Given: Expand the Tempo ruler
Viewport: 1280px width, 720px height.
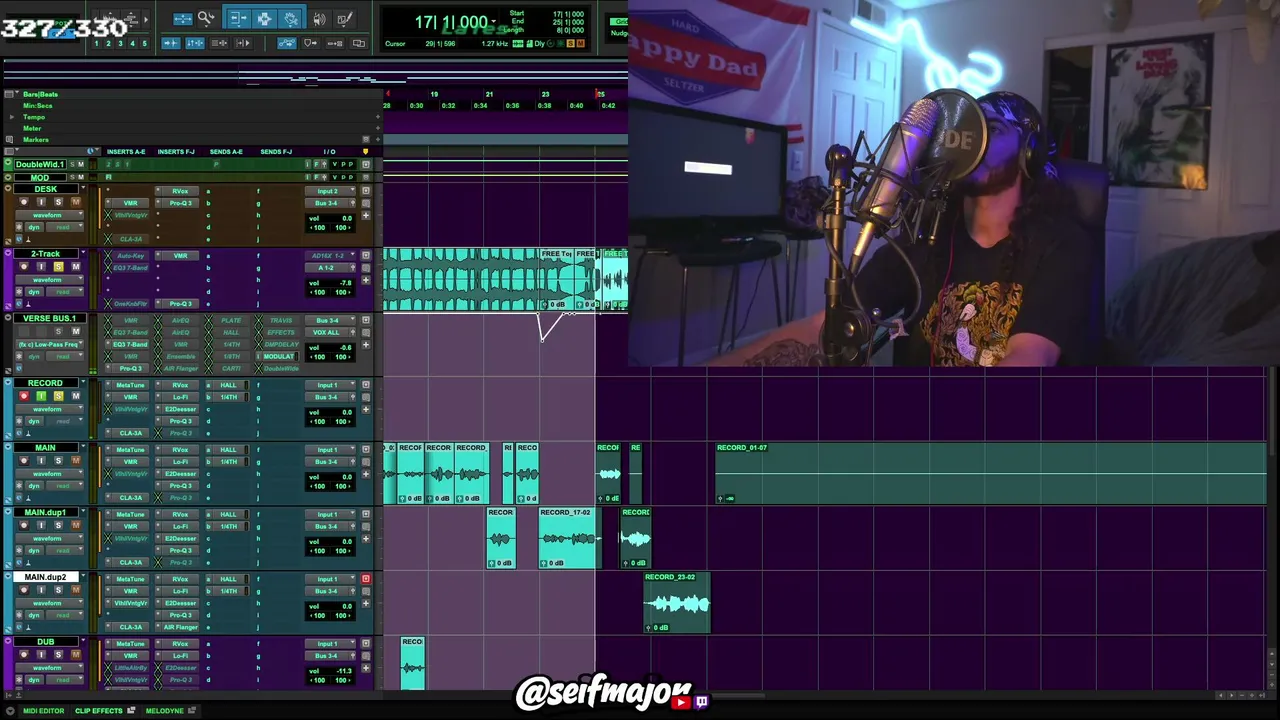Looking at the screenshot, I should click(12, 117).
